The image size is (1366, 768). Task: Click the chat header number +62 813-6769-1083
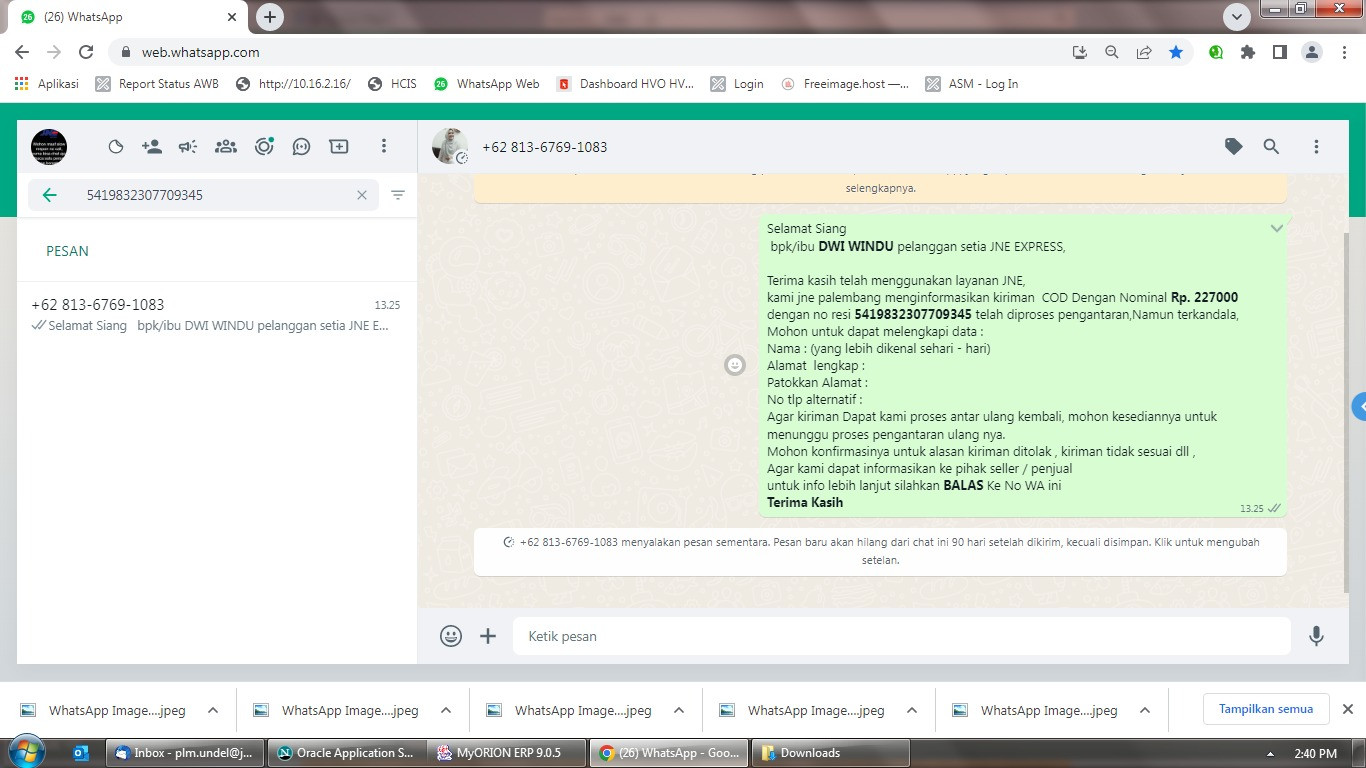(545, 147)
